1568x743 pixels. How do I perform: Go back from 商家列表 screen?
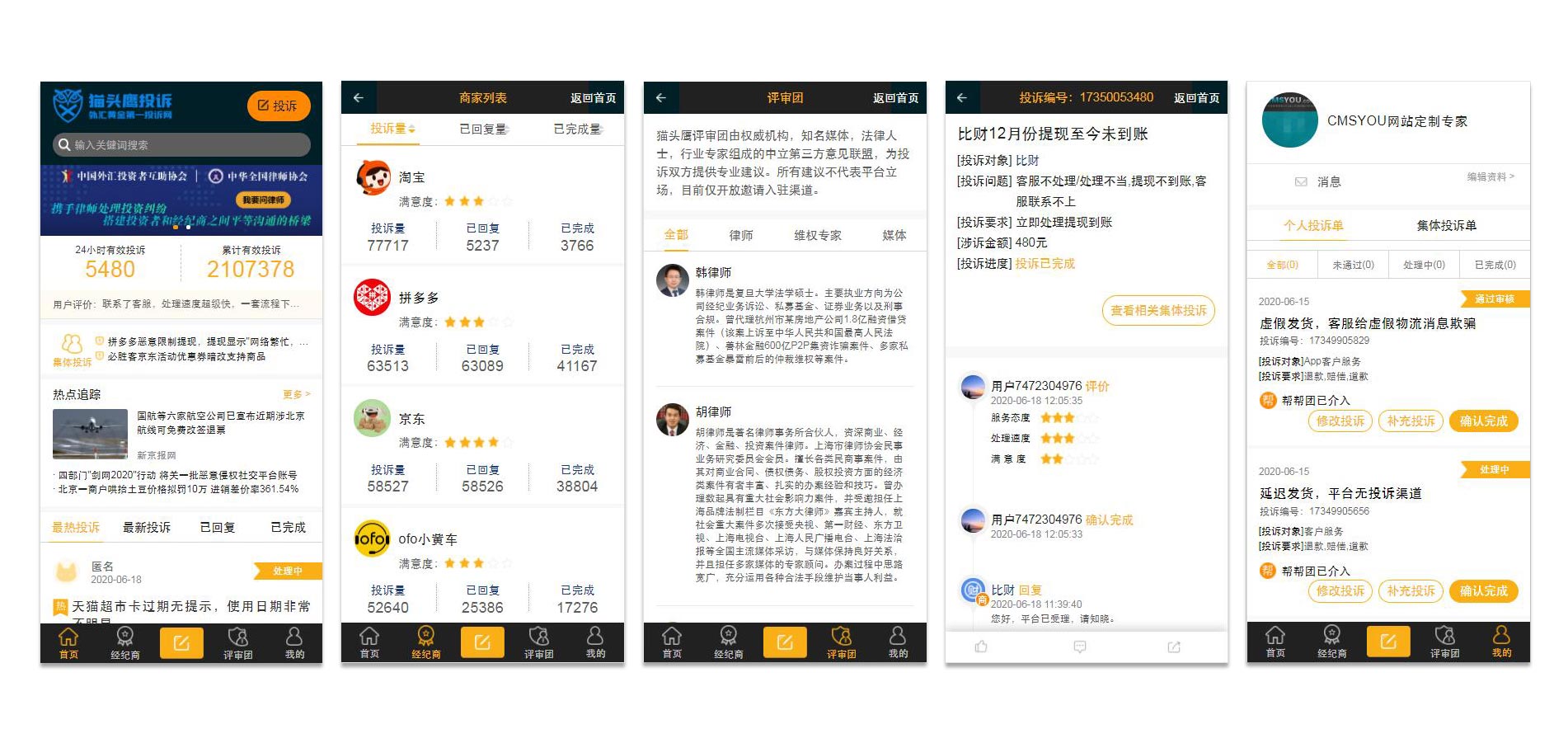(x=359, y=97)
